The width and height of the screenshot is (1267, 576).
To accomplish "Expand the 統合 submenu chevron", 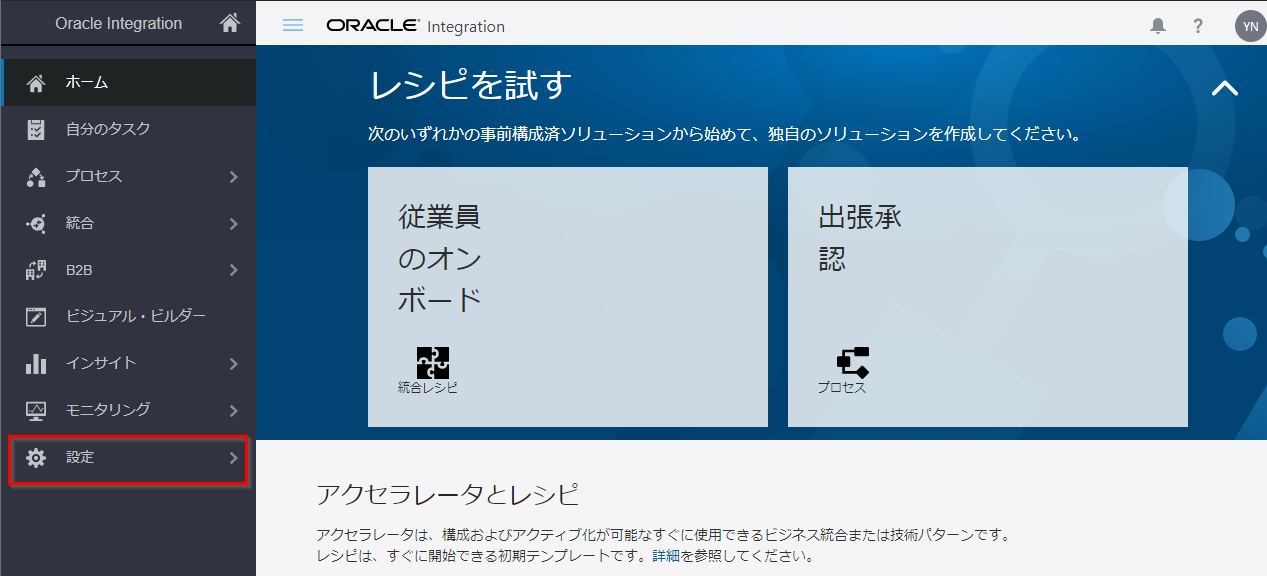I will point(233,224).
